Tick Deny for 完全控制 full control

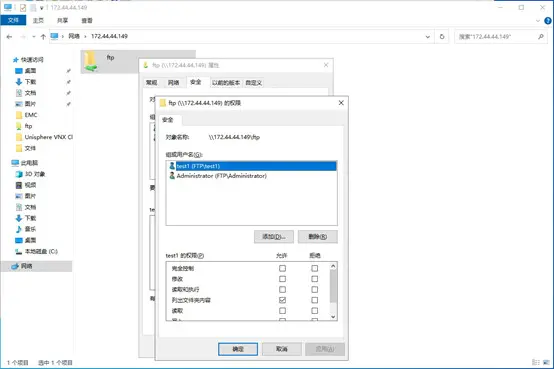click(x=314, y=268)
